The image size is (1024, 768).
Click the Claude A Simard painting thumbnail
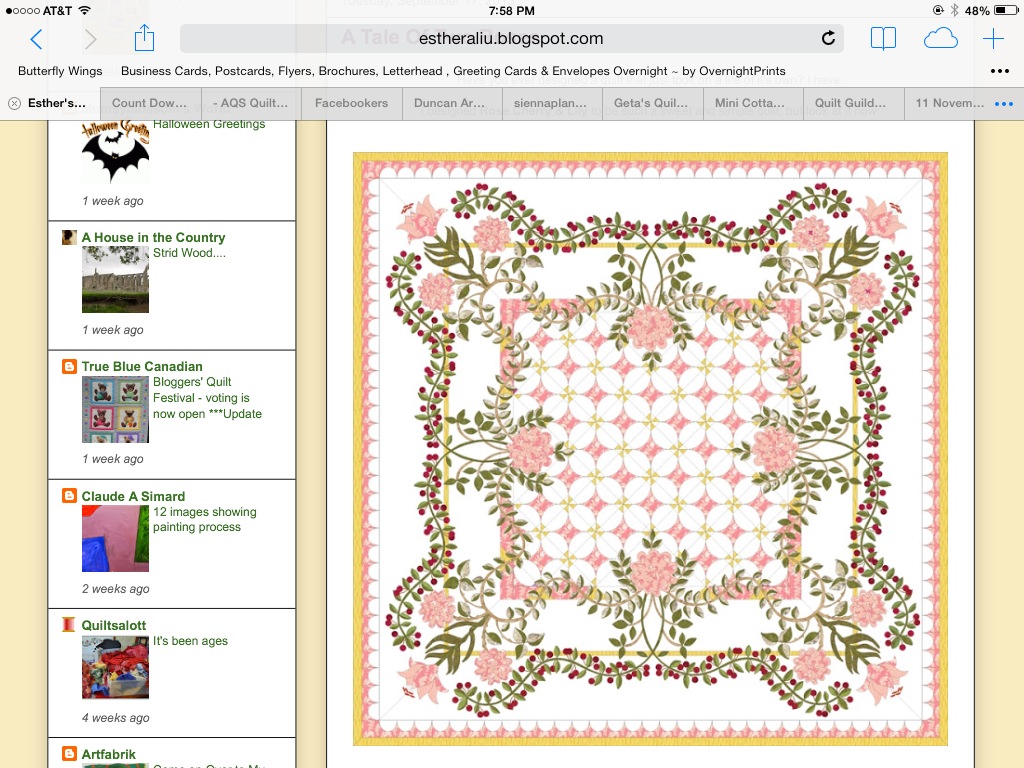(116, 538)
